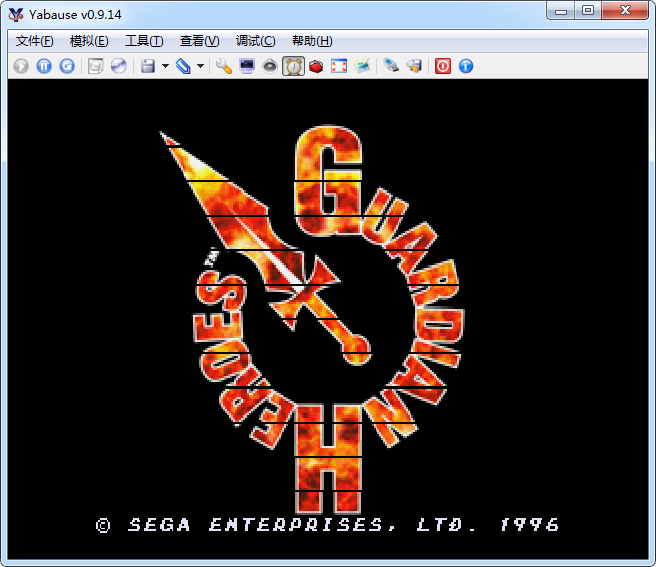656x567 pixels.
Task: Click the red power quit icon
Action: pyautogui.click(x=443, y=66)
